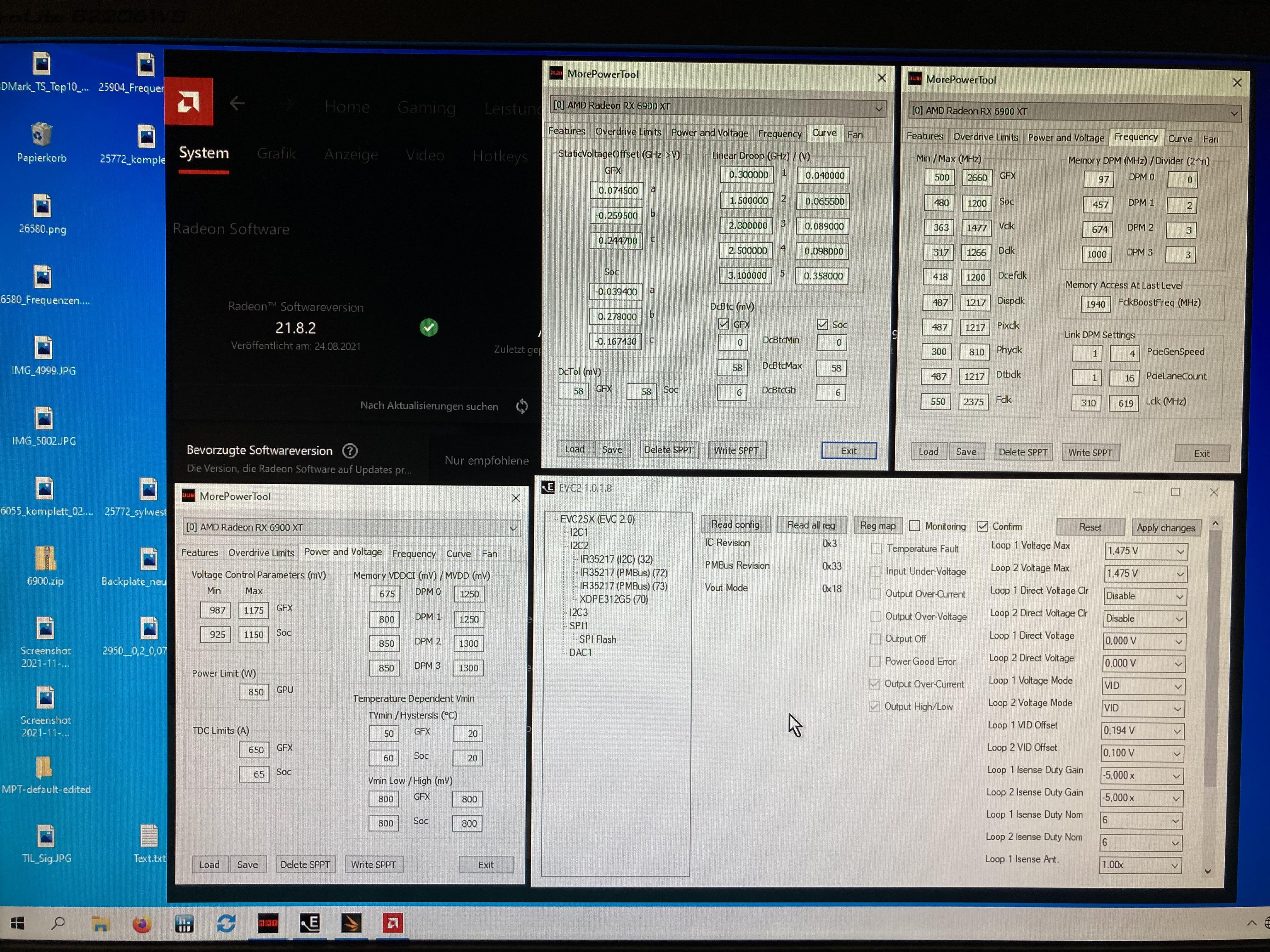Click the AMD Radeon Software taskbar icon
The height and width of the screenshot is (952, 1270).
click(x=393, y=923)
